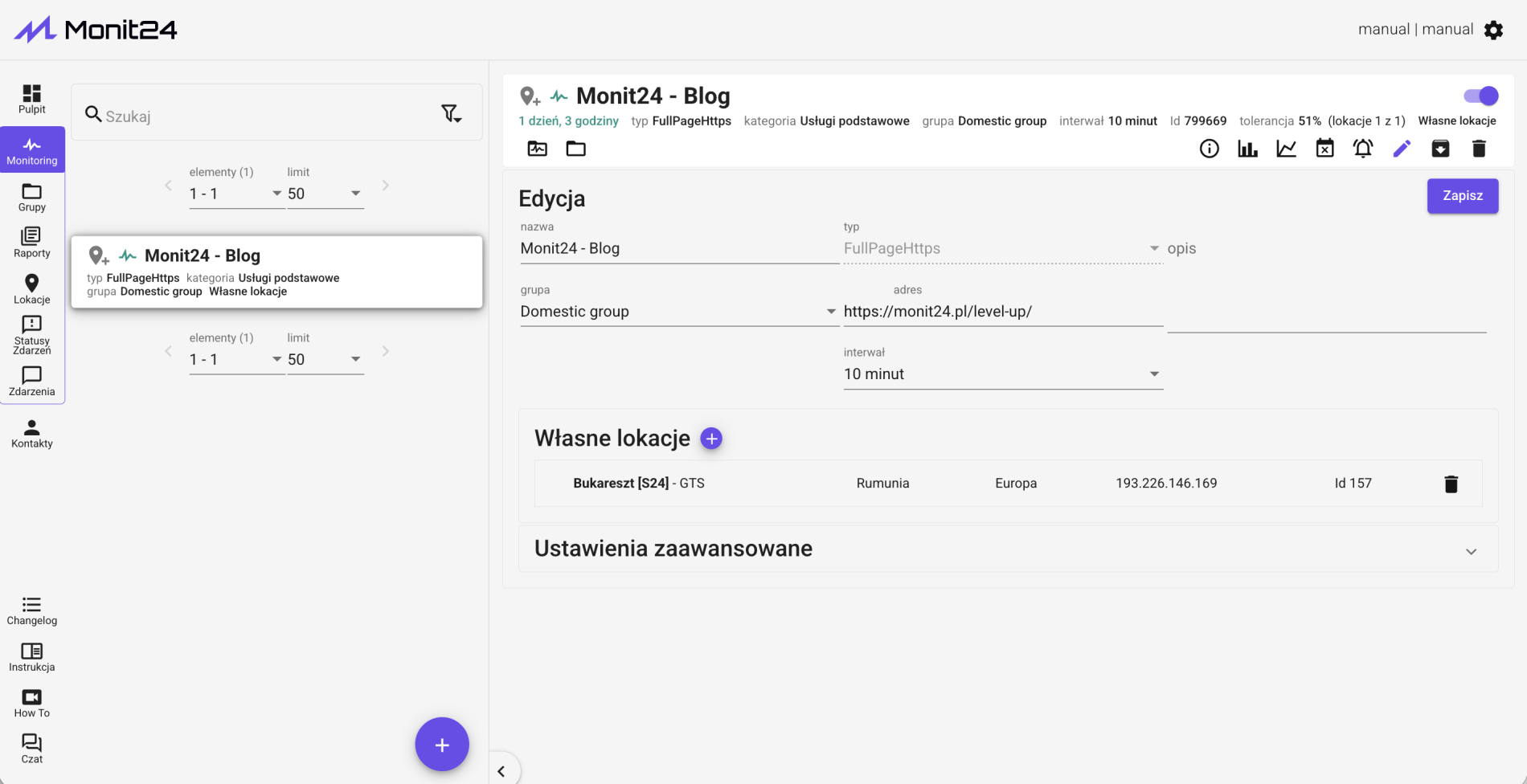Toggle the Monit24 - Blog monitor switch

point(1481,96)
